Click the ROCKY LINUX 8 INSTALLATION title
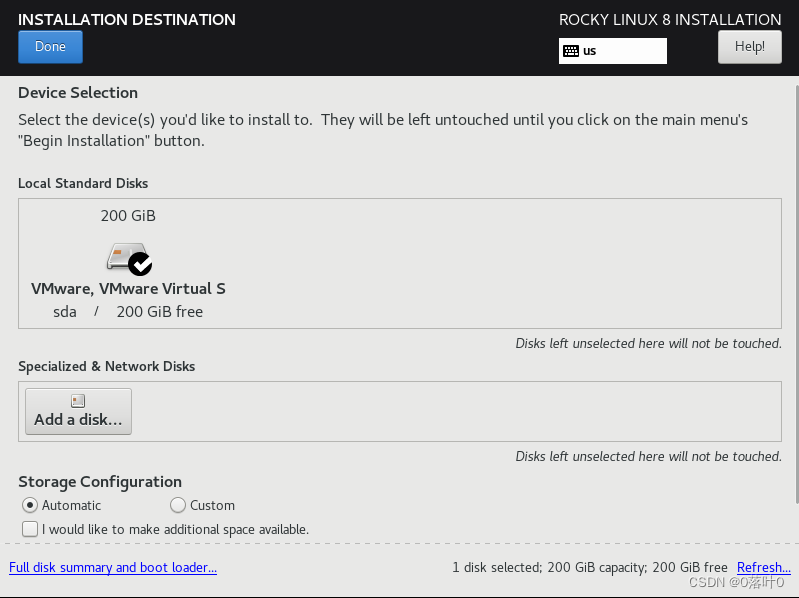The height and width of the screenshot is (598, 799). coord(670,19)
